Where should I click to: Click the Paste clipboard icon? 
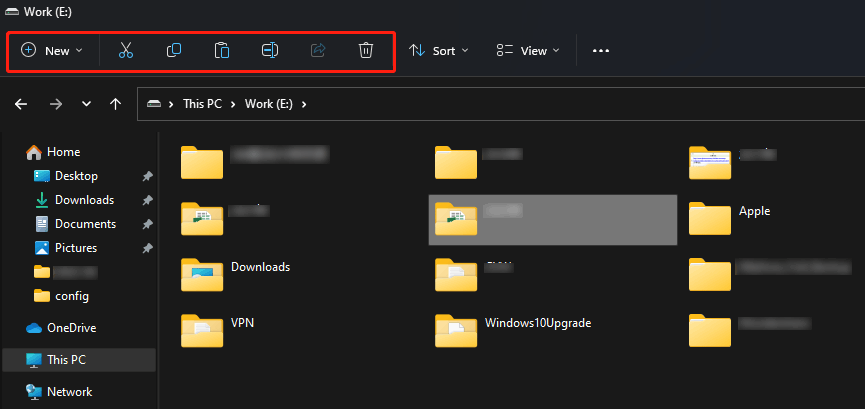[222, 51]
